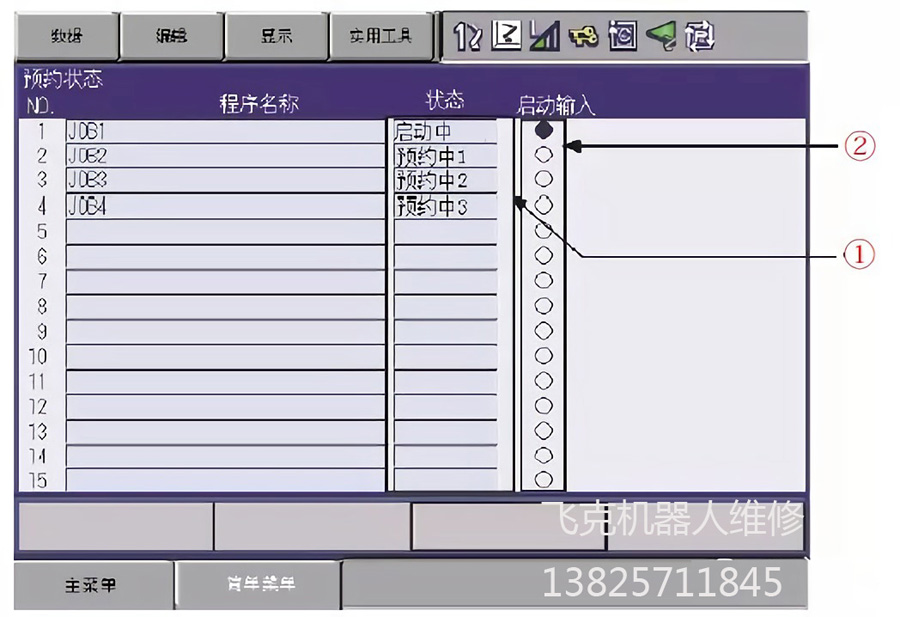Click the coordinate/job status icon
Image resolution: width=900 pixels, height=617 pixels.
[506, 36]
